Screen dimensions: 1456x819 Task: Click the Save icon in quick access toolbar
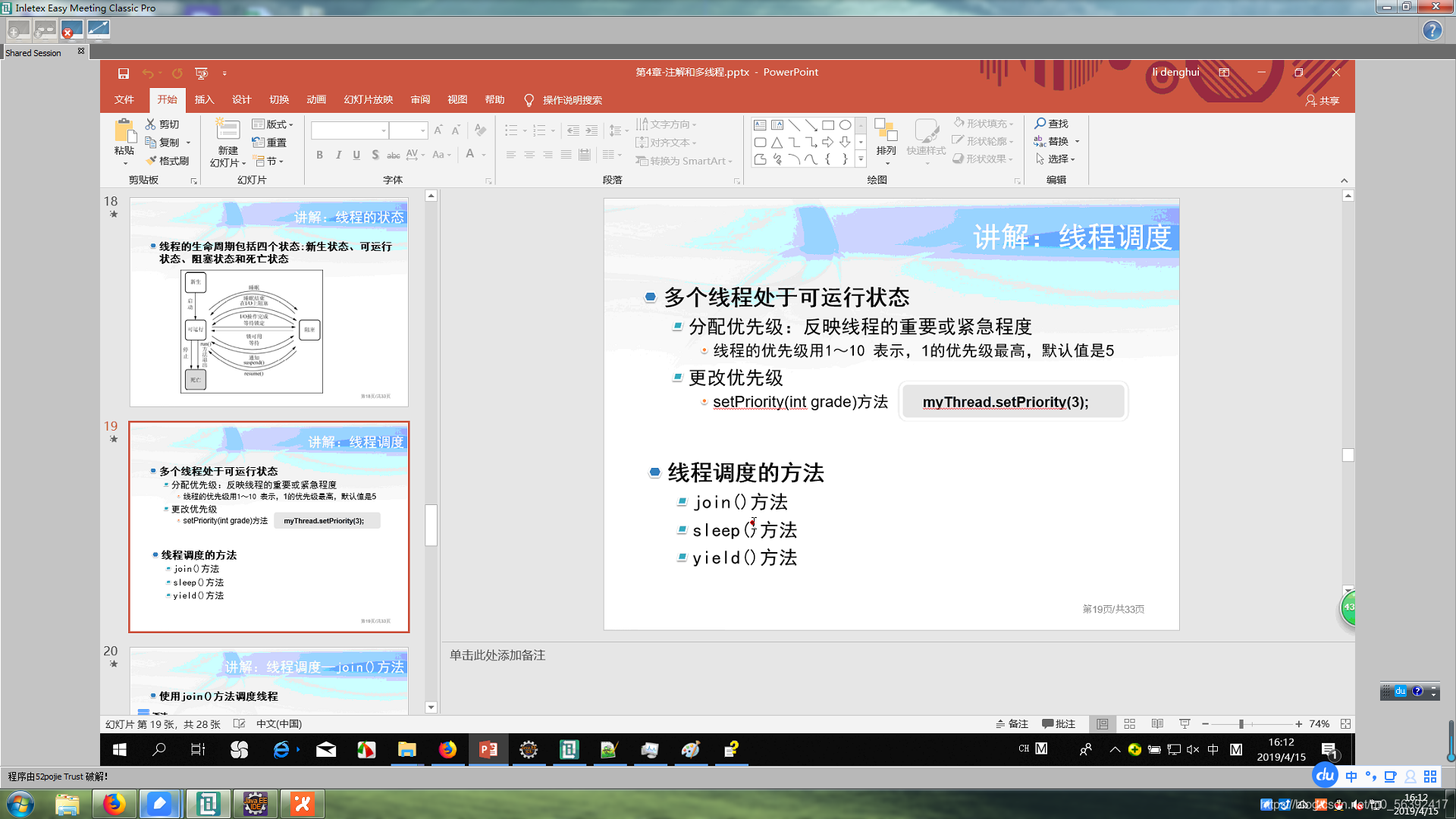(x=123, y=73)
